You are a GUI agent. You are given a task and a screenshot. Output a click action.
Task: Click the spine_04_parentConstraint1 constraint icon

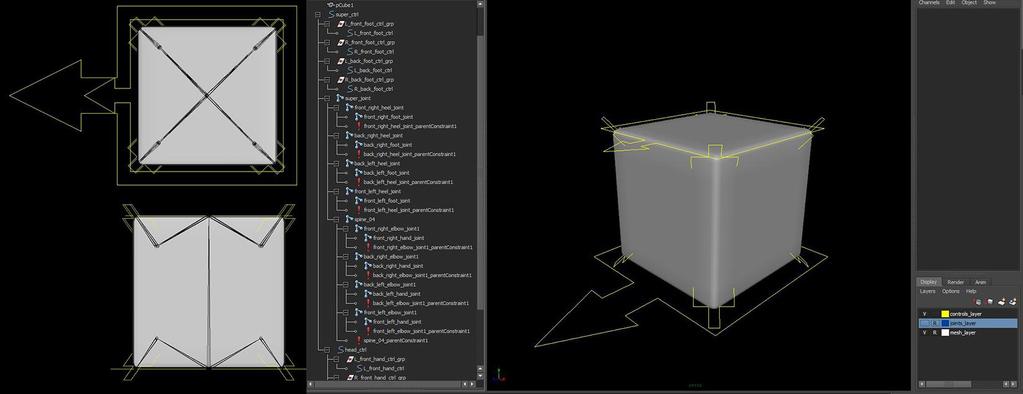click(x=359, y=341)
